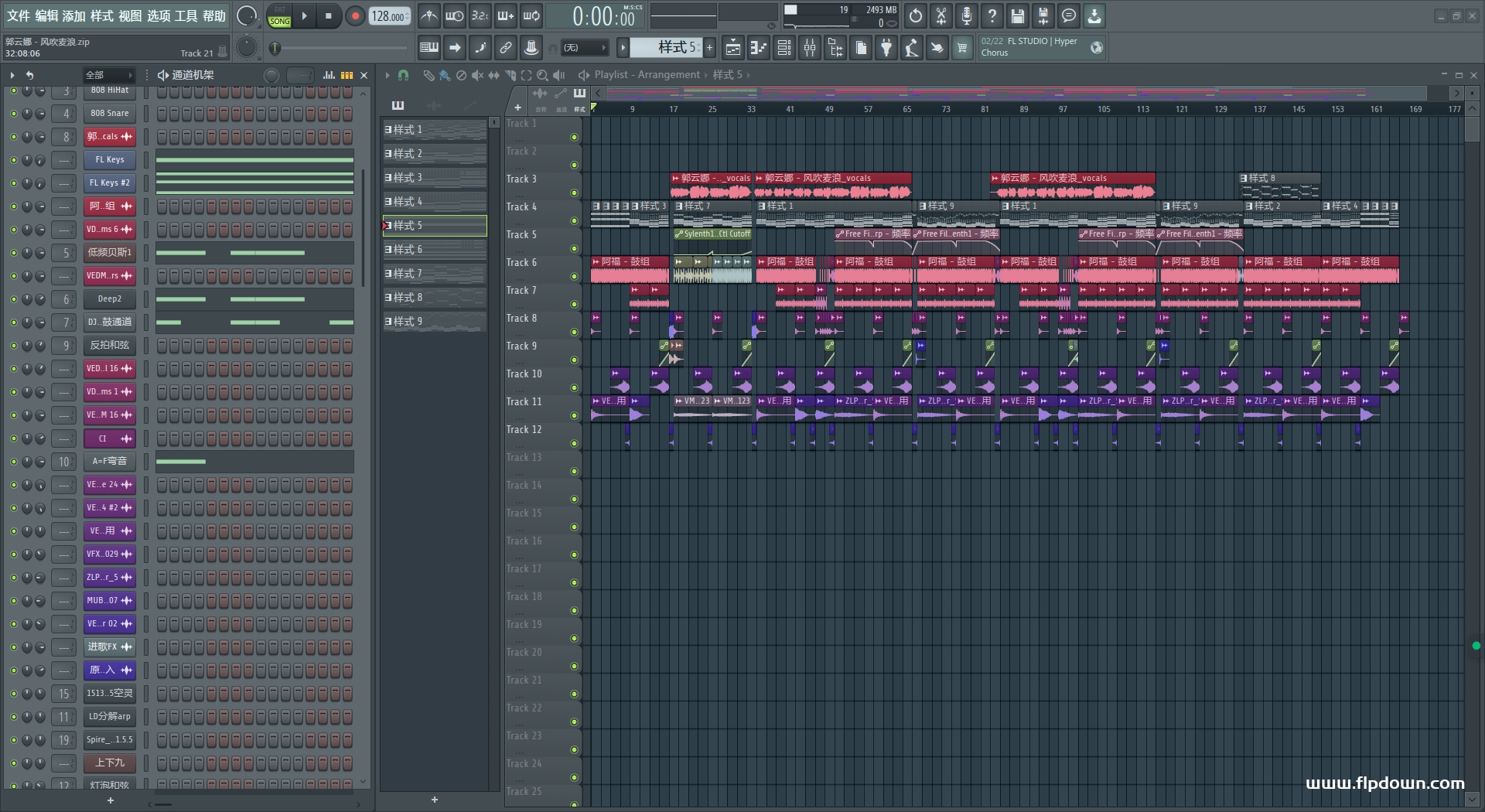Image resolution: width=1485 pixels, height=812 pixels.
Task: Select the playlist mute tool
Action: click(x=477, y=75)
